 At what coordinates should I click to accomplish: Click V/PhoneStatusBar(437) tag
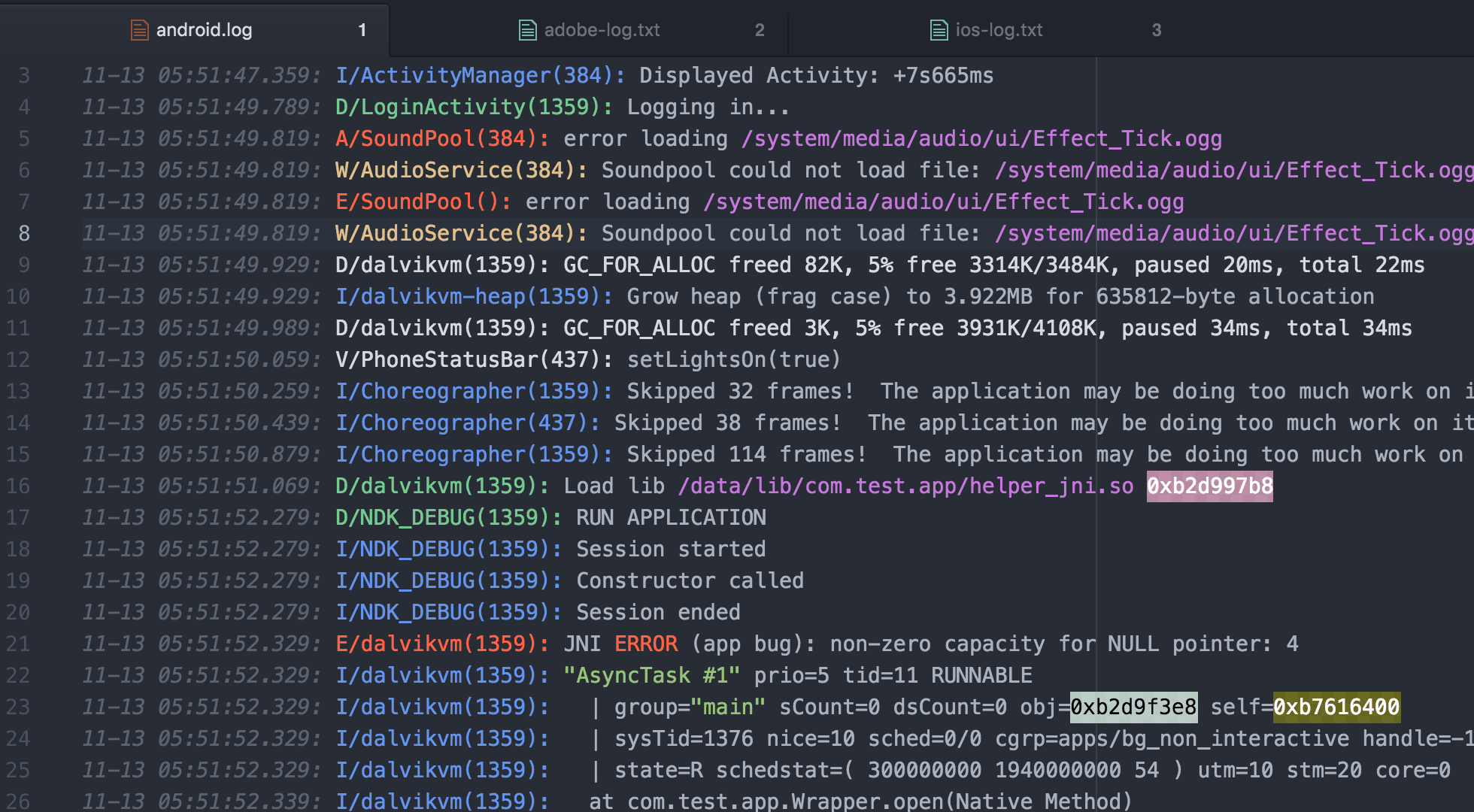(x=475, y=359)
